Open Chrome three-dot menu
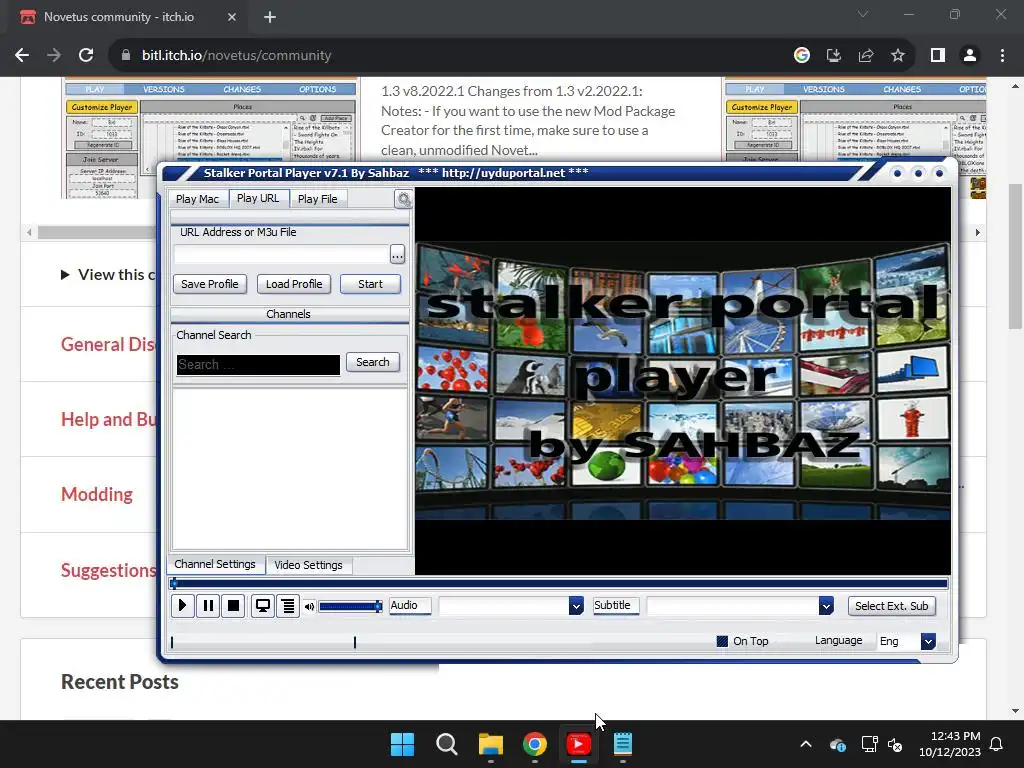Screen dimensions: 1024x768 click(x=1002, y=56)
